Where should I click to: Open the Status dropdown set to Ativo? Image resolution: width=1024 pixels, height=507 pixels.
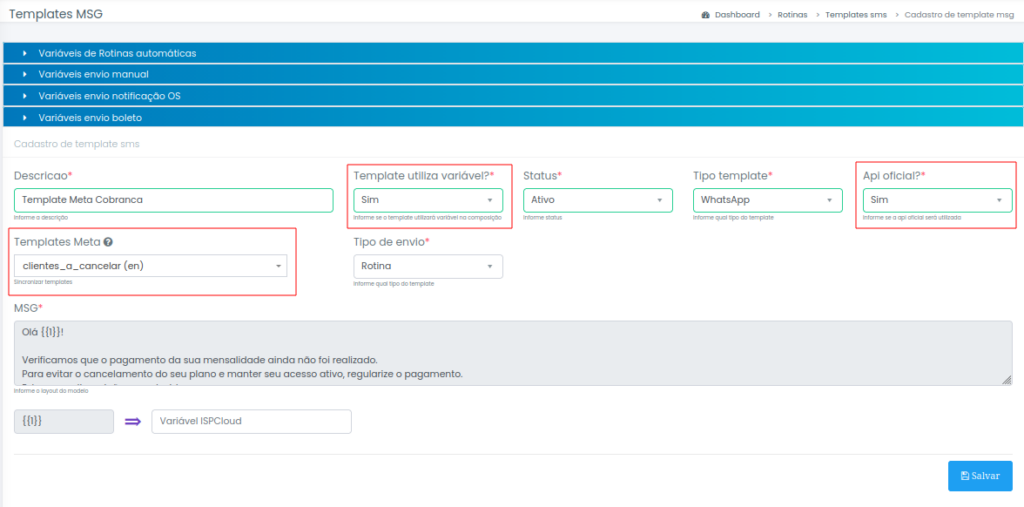pyautogui.click(x=597, y=200)
